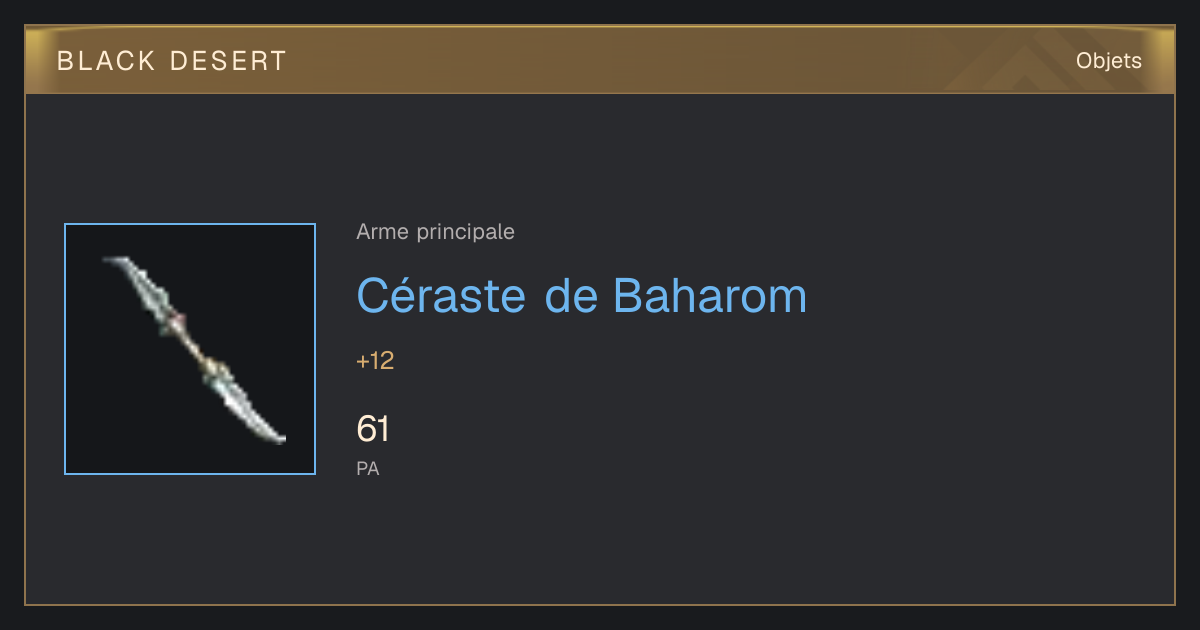Select the PA stat label
Viewport: 1200px width, 630px height.
(368, 468)
